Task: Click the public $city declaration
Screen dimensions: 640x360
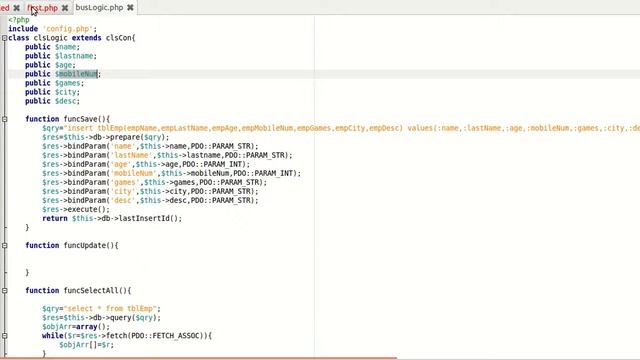Action: 52,92
